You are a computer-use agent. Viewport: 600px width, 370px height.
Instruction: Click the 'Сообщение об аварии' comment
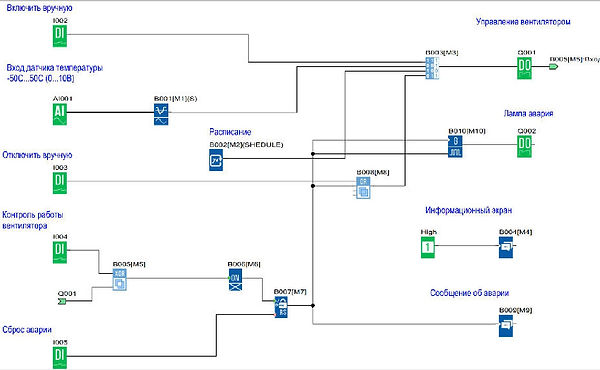tap(469, 293)
